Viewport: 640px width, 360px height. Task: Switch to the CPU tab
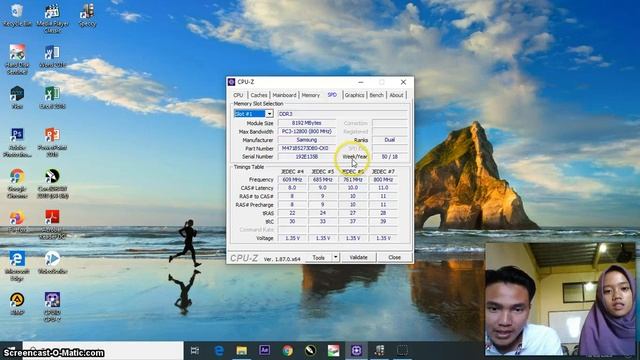238,95
